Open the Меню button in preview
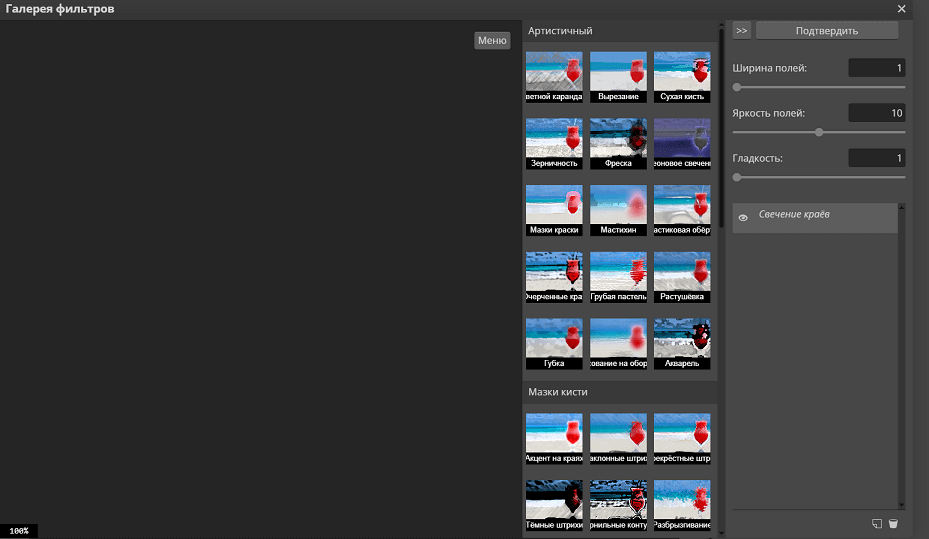The width and height of the screenshot is (929, 539). click(x=492, y=40)
